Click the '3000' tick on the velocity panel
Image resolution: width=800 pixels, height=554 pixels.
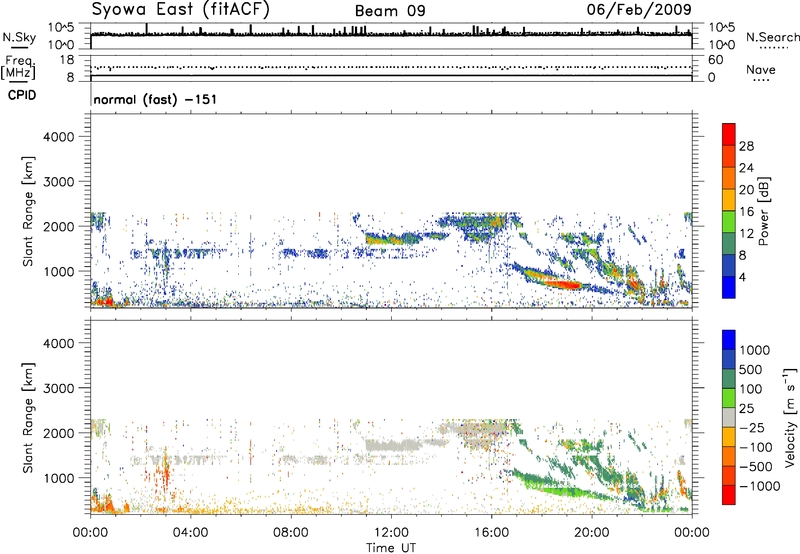(x=58, y=388)
